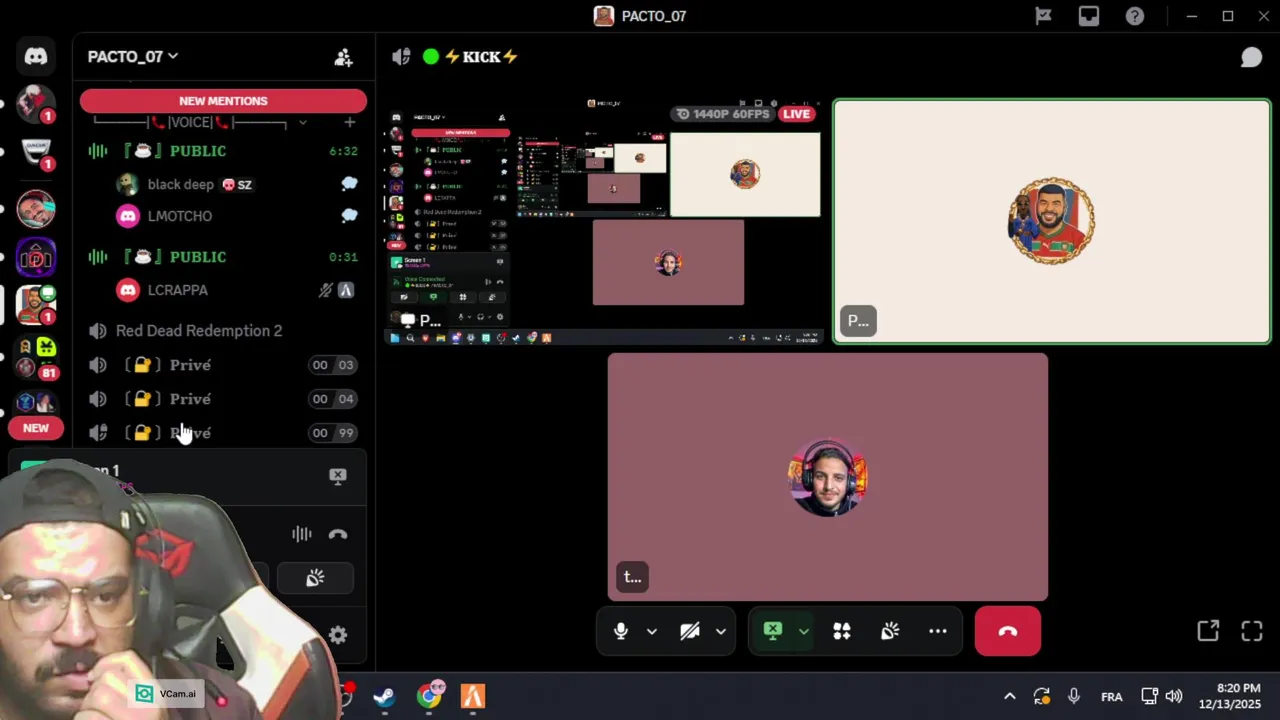Focus the cream participant tile labeled P...
This screenshot has height=720, width=1280.
tap(1052, 222)
